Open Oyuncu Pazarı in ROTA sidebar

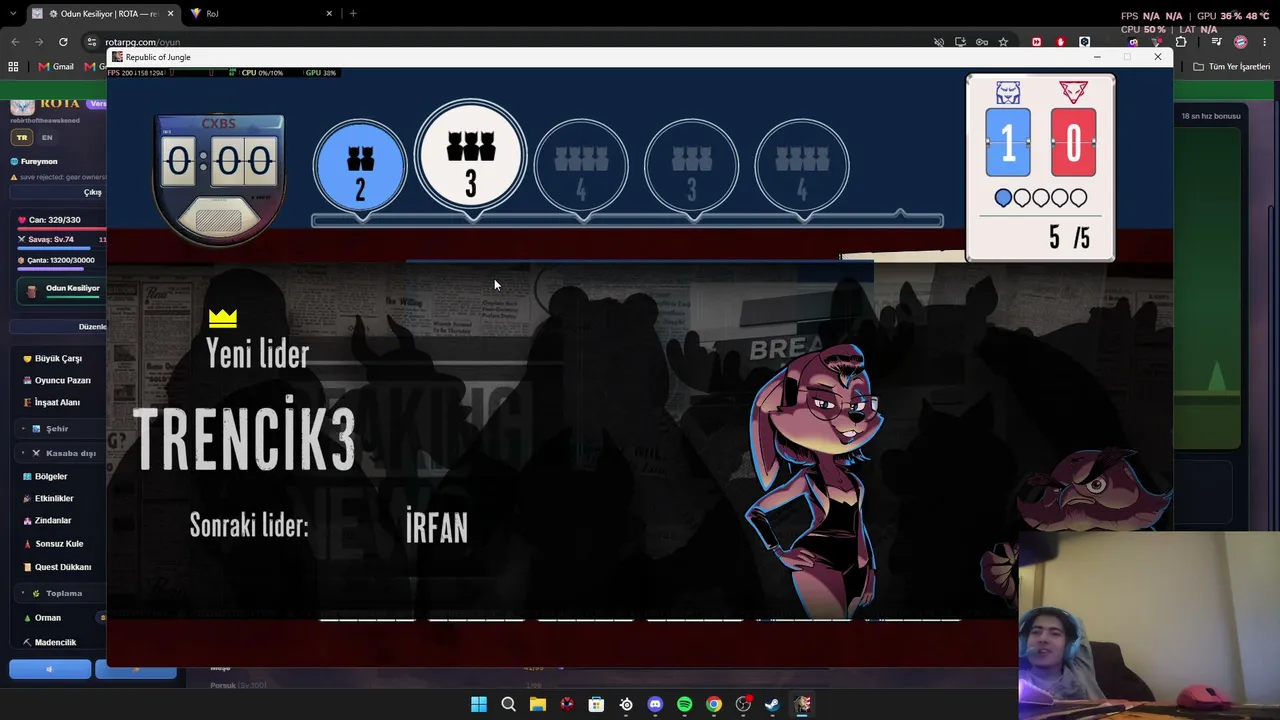(62, 380)
